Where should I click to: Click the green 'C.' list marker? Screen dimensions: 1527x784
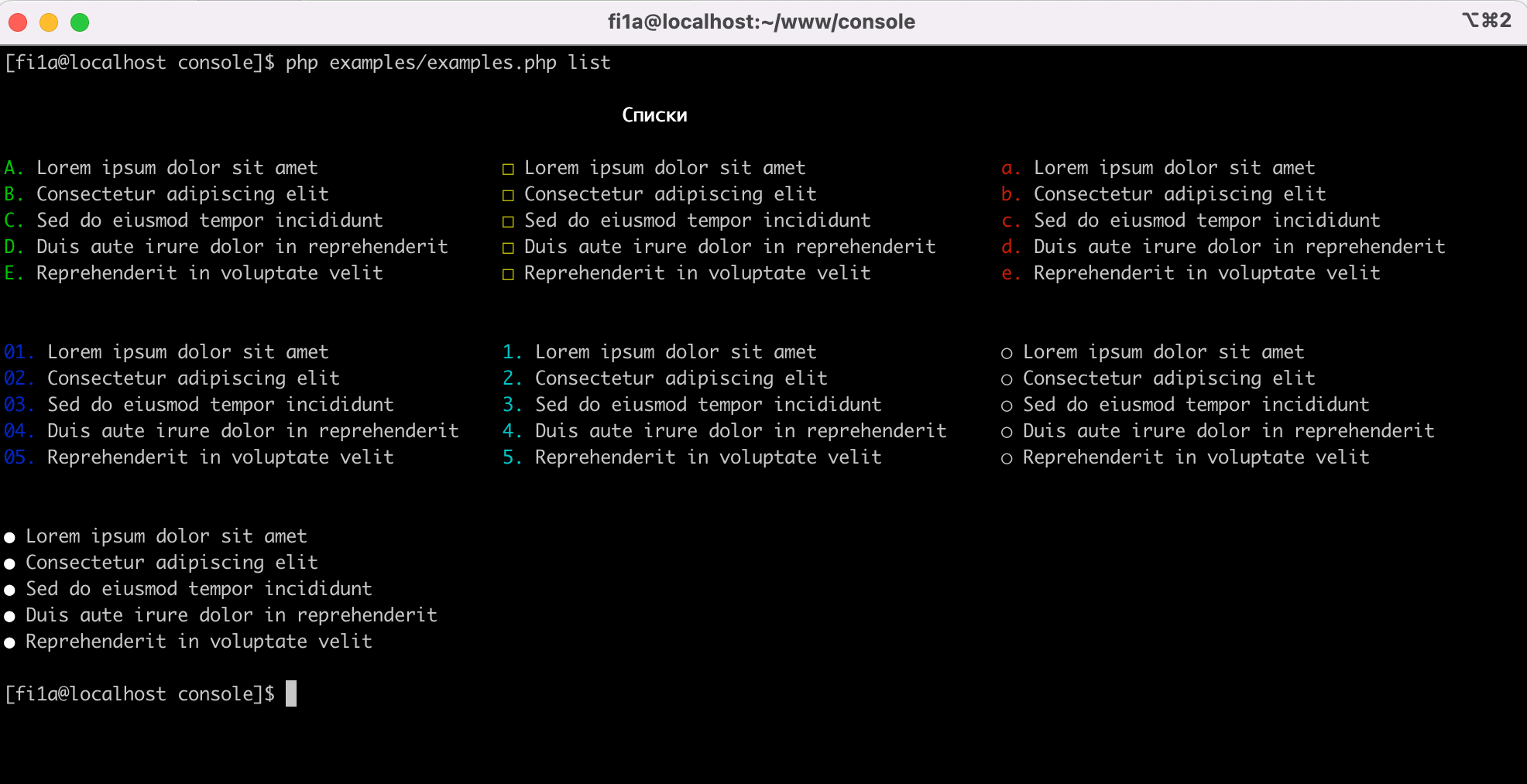click(14, 221)
